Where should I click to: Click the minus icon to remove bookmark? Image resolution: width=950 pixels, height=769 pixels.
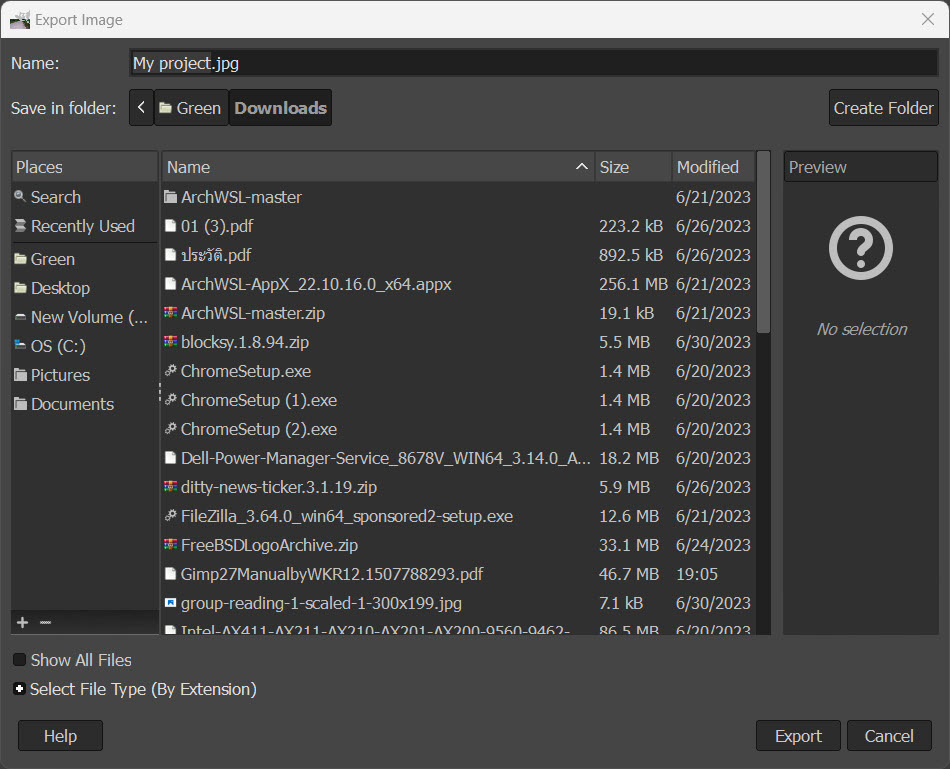click(x=45, y=623)
